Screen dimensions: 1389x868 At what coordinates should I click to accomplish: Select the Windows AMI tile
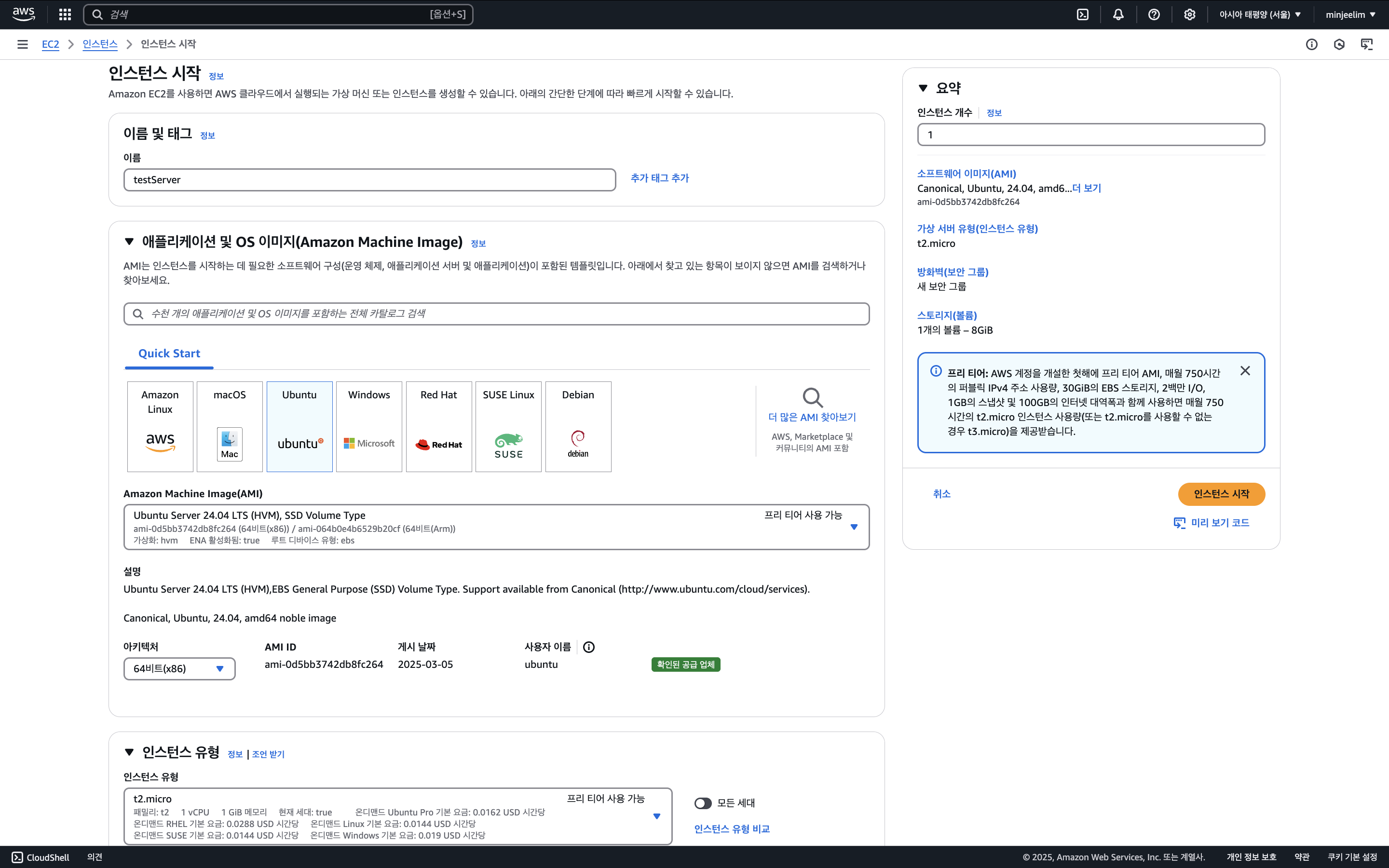pos(368,427)
